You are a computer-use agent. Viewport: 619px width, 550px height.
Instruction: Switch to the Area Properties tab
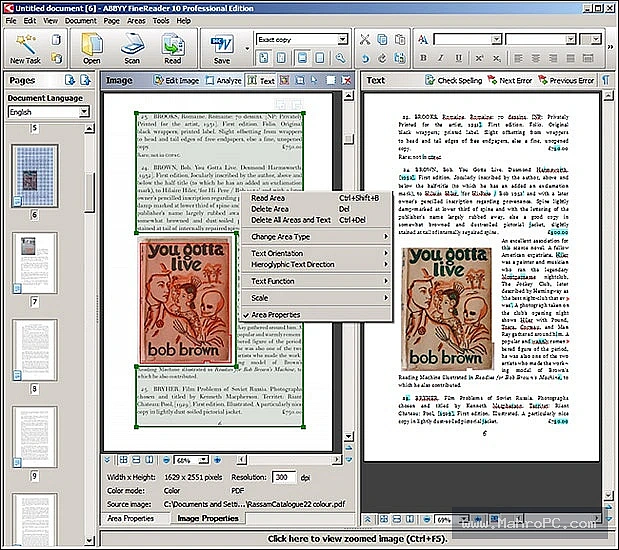[131, 518]
